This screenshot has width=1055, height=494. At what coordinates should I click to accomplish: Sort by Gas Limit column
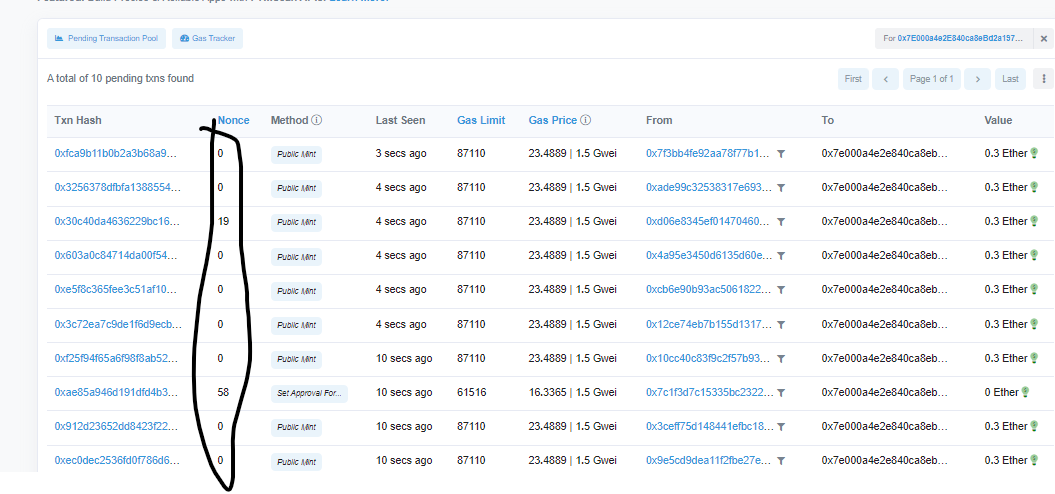(481, 120)
